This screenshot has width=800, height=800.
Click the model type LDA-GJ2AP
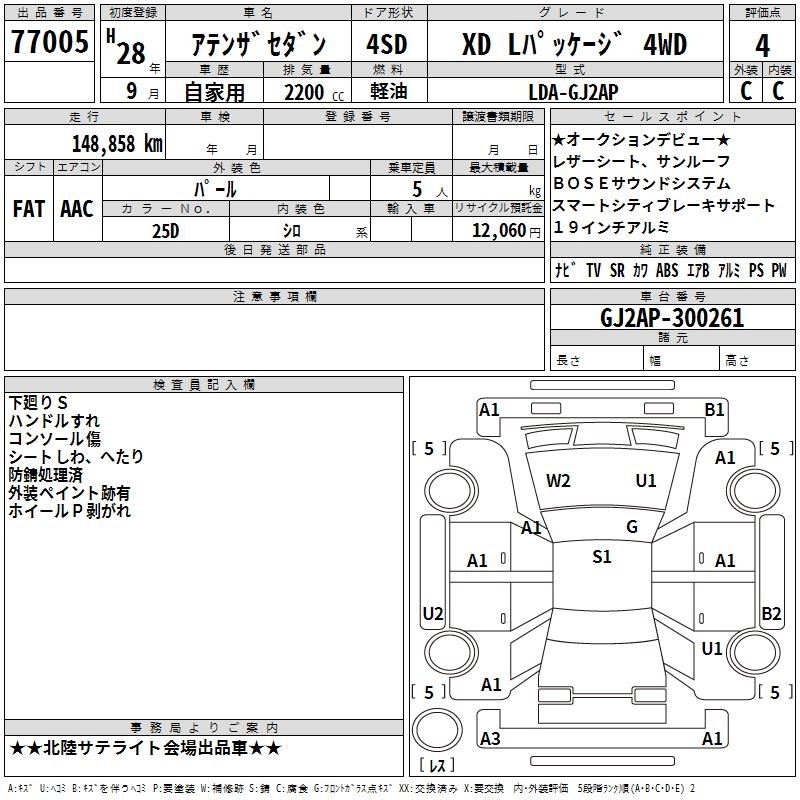point(574,92)
